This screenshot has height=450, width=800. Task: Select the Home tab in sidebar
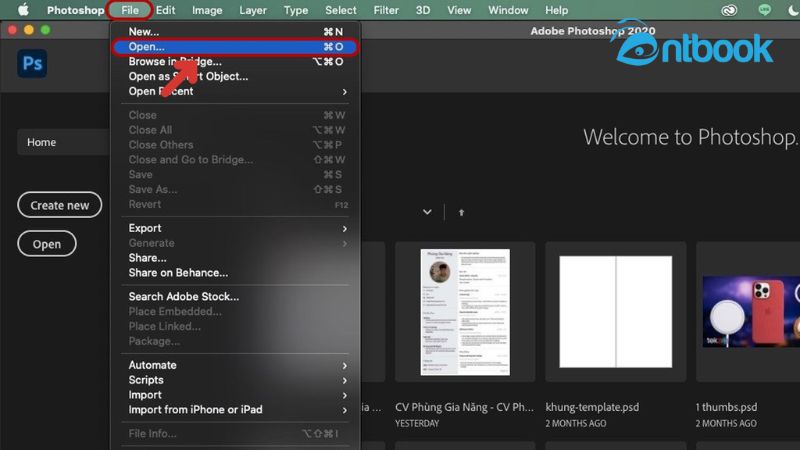click(x=63, y=142)
